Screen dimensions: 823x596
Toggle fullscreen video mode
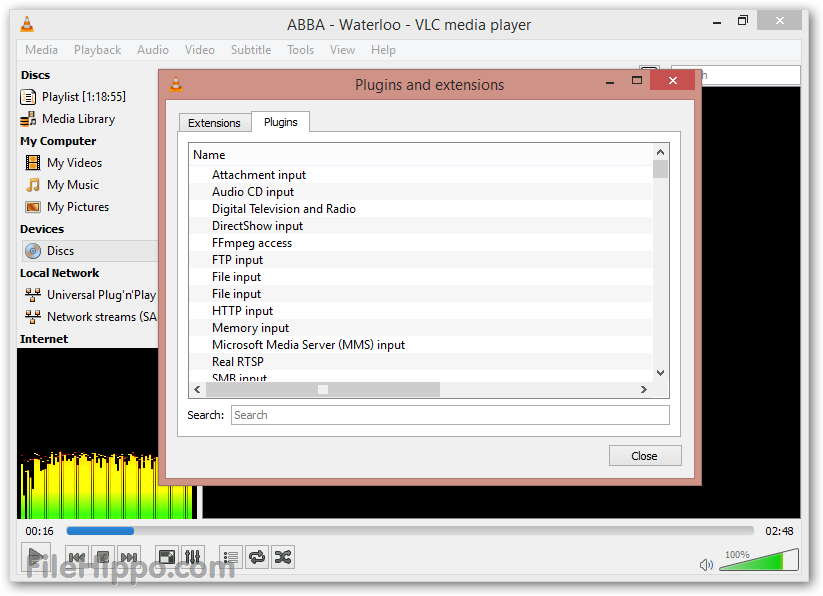point(166,556)
